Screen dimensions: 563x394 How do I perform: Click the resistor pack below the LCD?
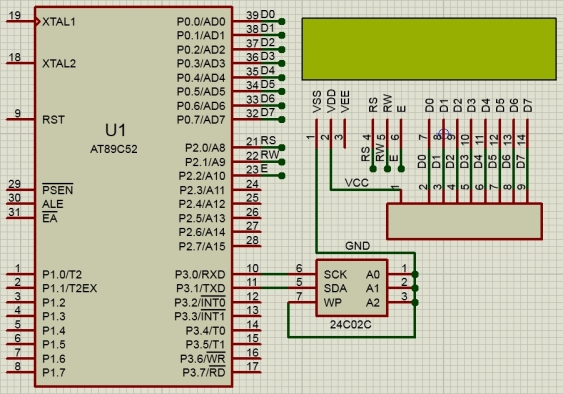[x=464, y=221]
